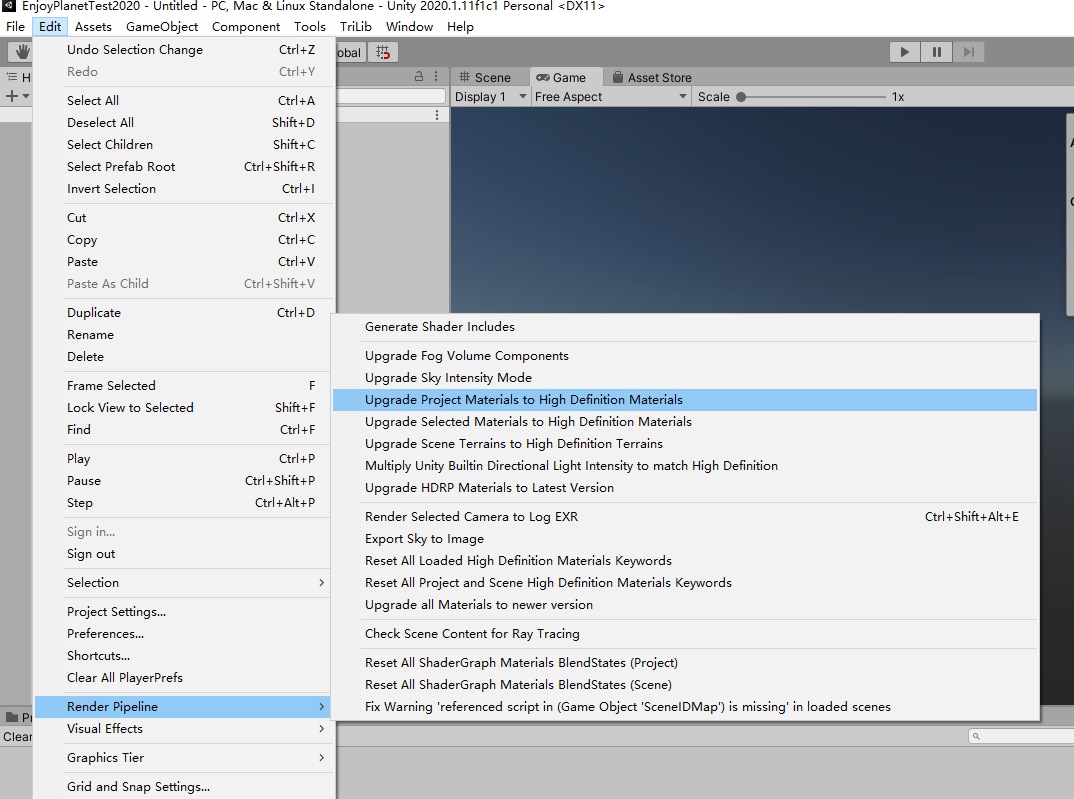
Task: Open the GameObject menu
Action: 162,27
